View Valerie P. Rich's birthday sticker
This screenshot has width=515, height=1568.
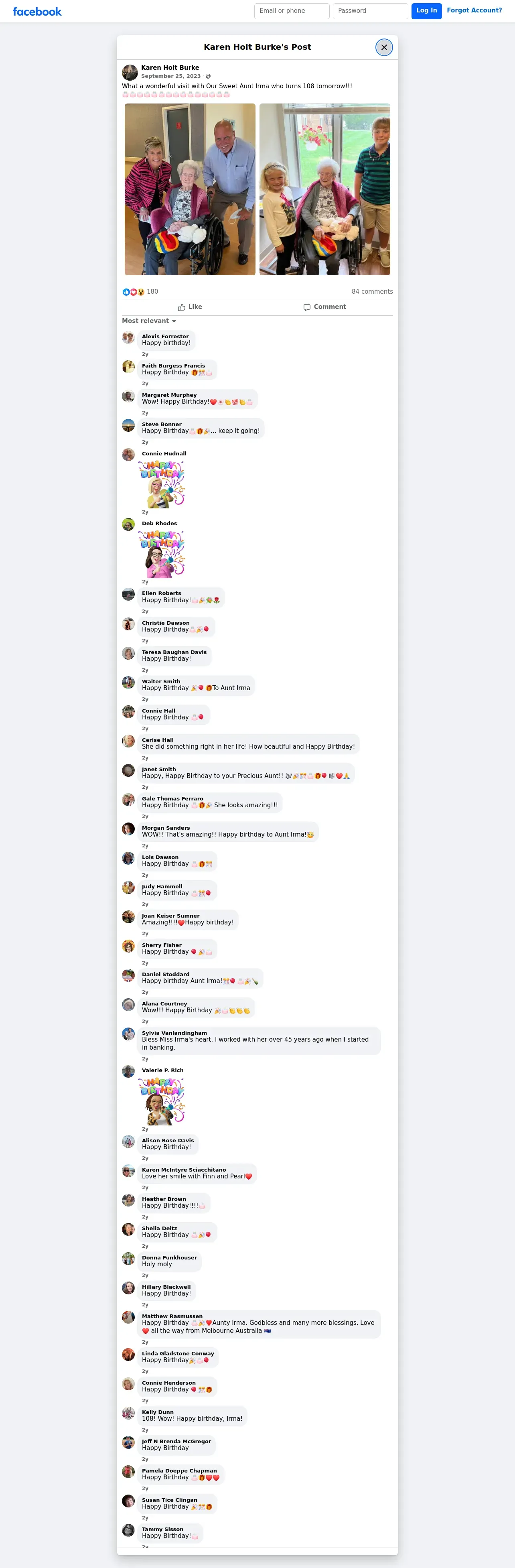click(x=162, y=1101)
